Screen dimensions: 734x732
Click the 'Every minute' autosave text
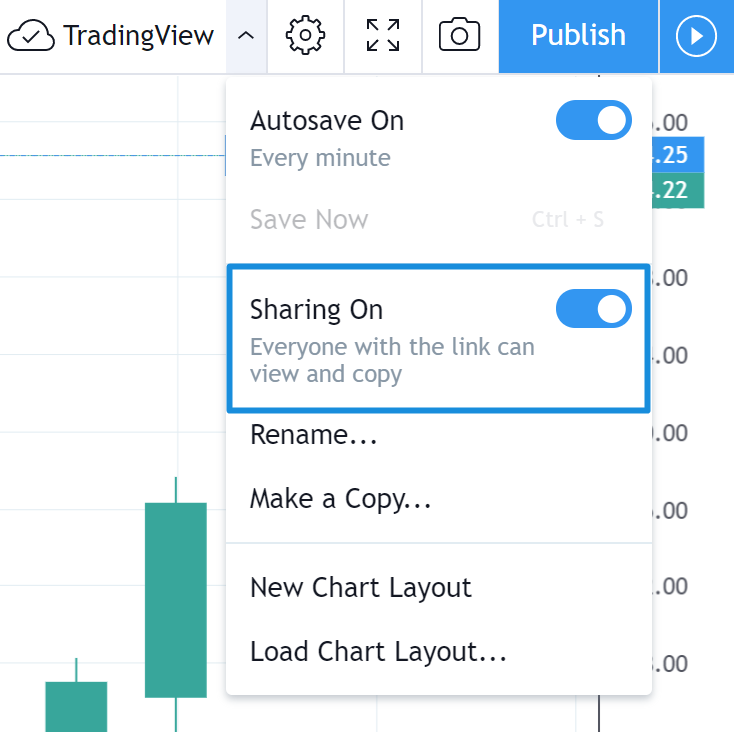(320, 158)
